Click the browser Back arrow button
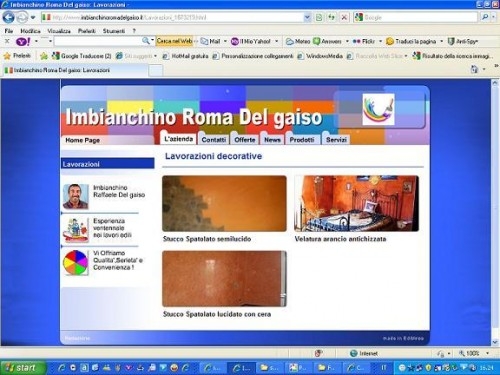This screenshot has width=500, height=375. (8, 17)
